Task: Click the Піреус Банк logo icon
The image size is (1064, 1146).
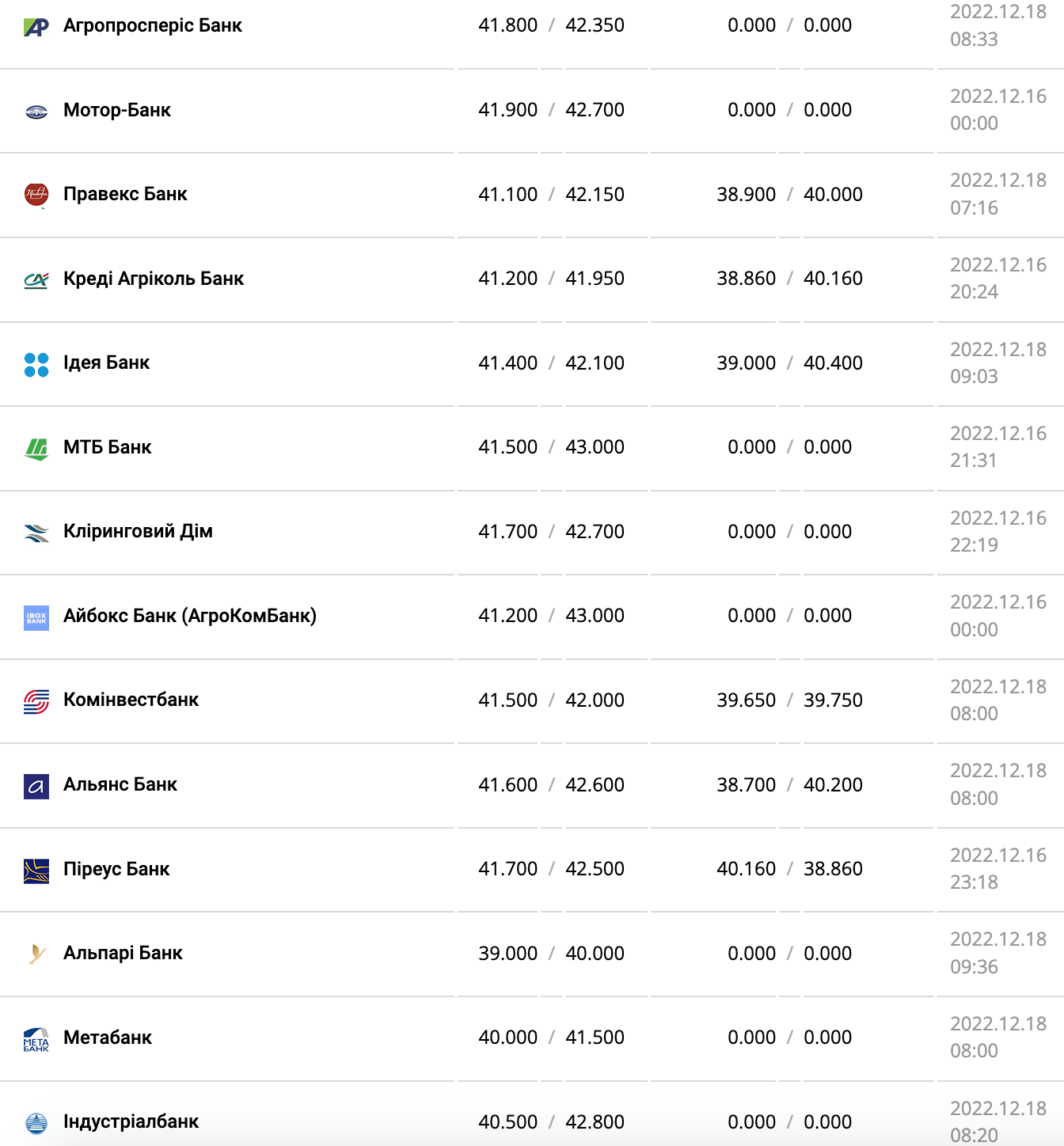Action: pyautogui.click(x=36, y=871)
